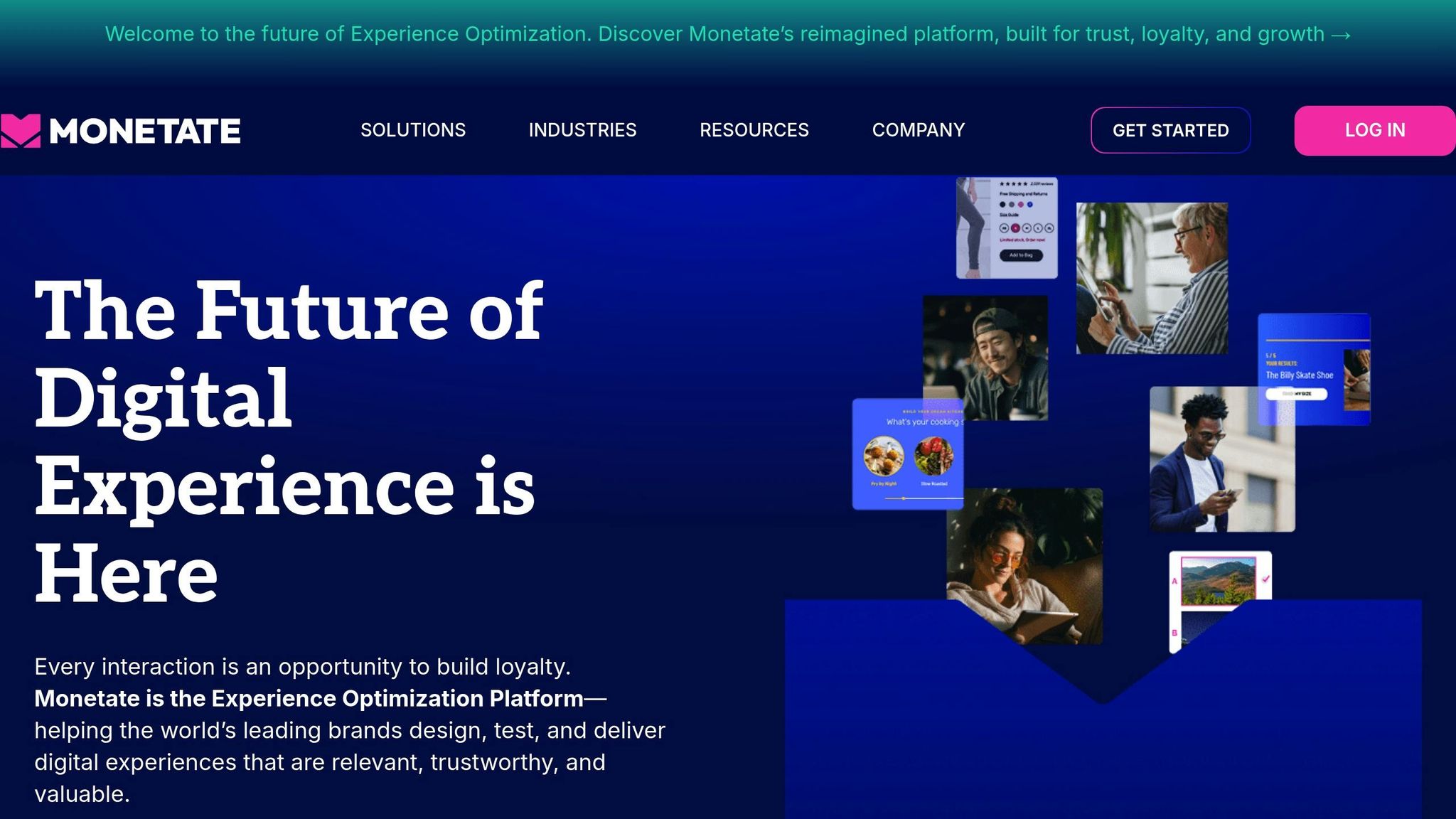The width and height of the screenshot is (1456, 819).
Task: Click the arrow ending the announcement banner
Action: point(1341,34)
